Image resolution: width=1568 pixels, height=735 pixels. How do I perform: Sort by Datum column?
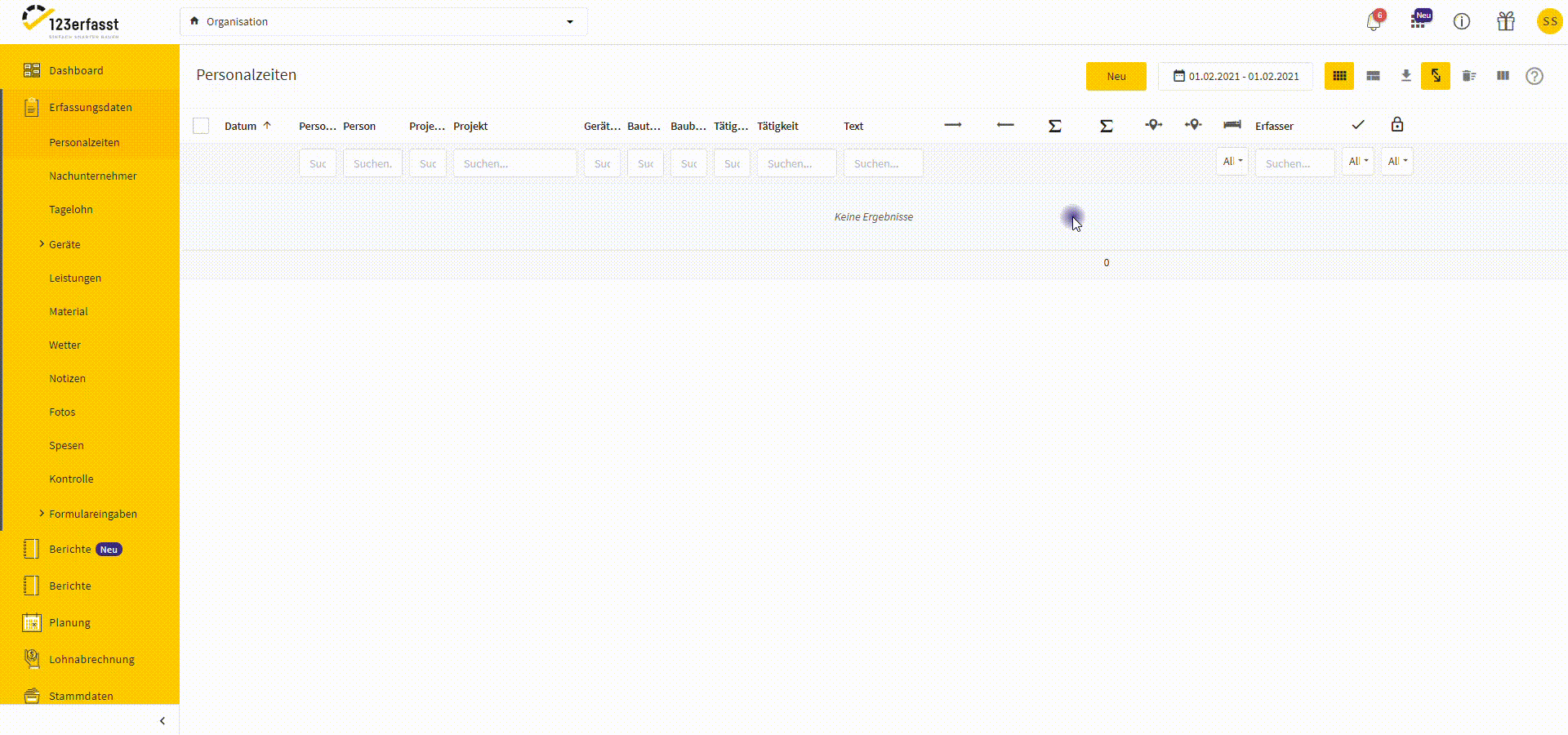247,126
